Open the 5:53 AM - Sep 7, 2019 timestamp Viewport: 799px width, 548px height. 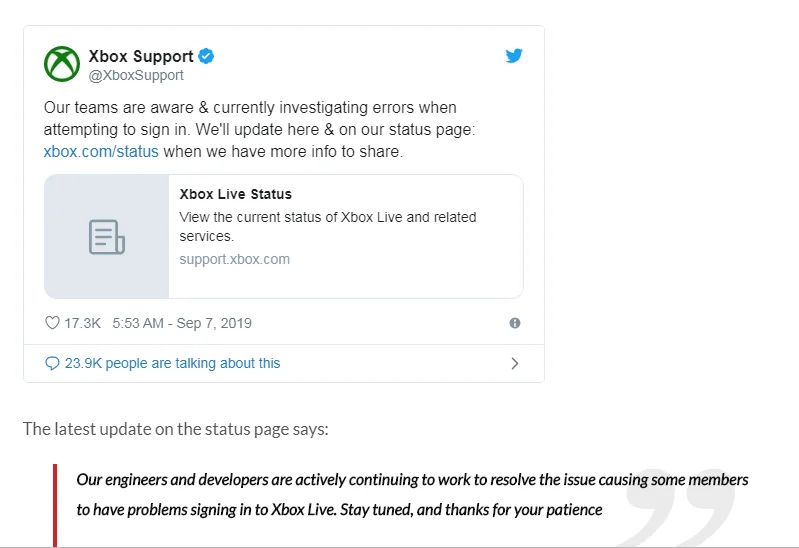[182, 323]
